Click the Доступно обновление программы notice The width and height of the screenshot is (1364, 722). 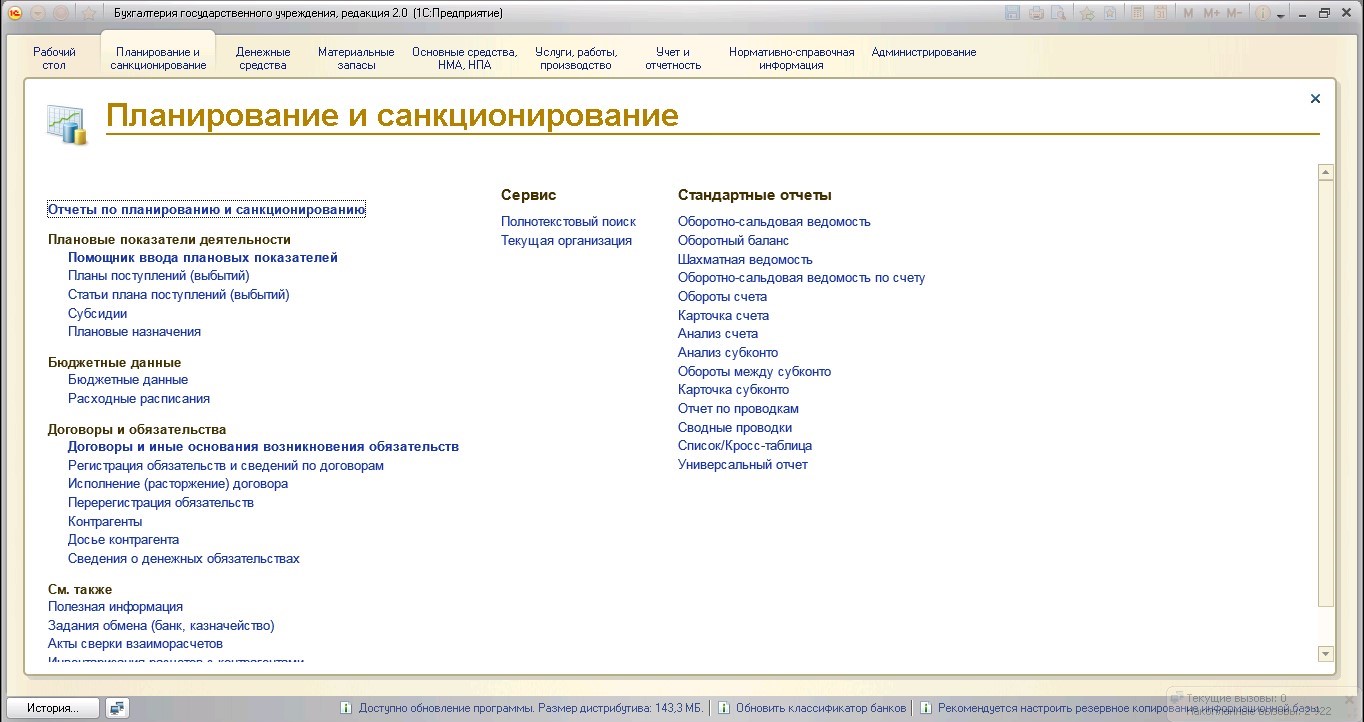531,708
